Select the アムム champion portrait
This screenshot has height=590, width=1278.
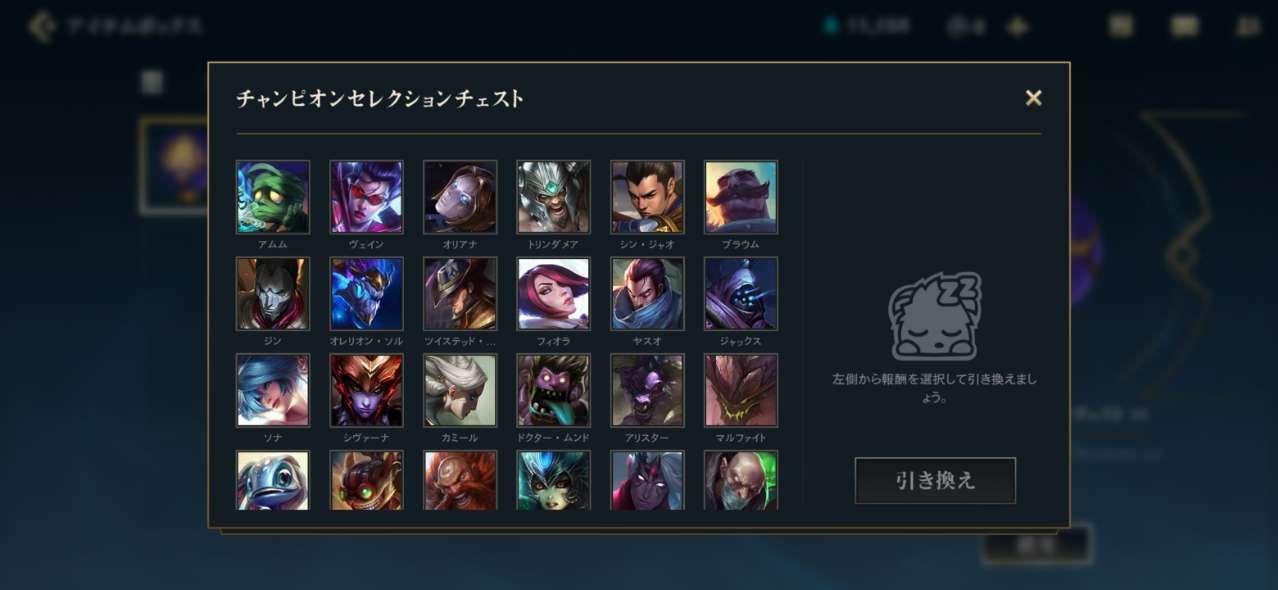click(273, 197)
